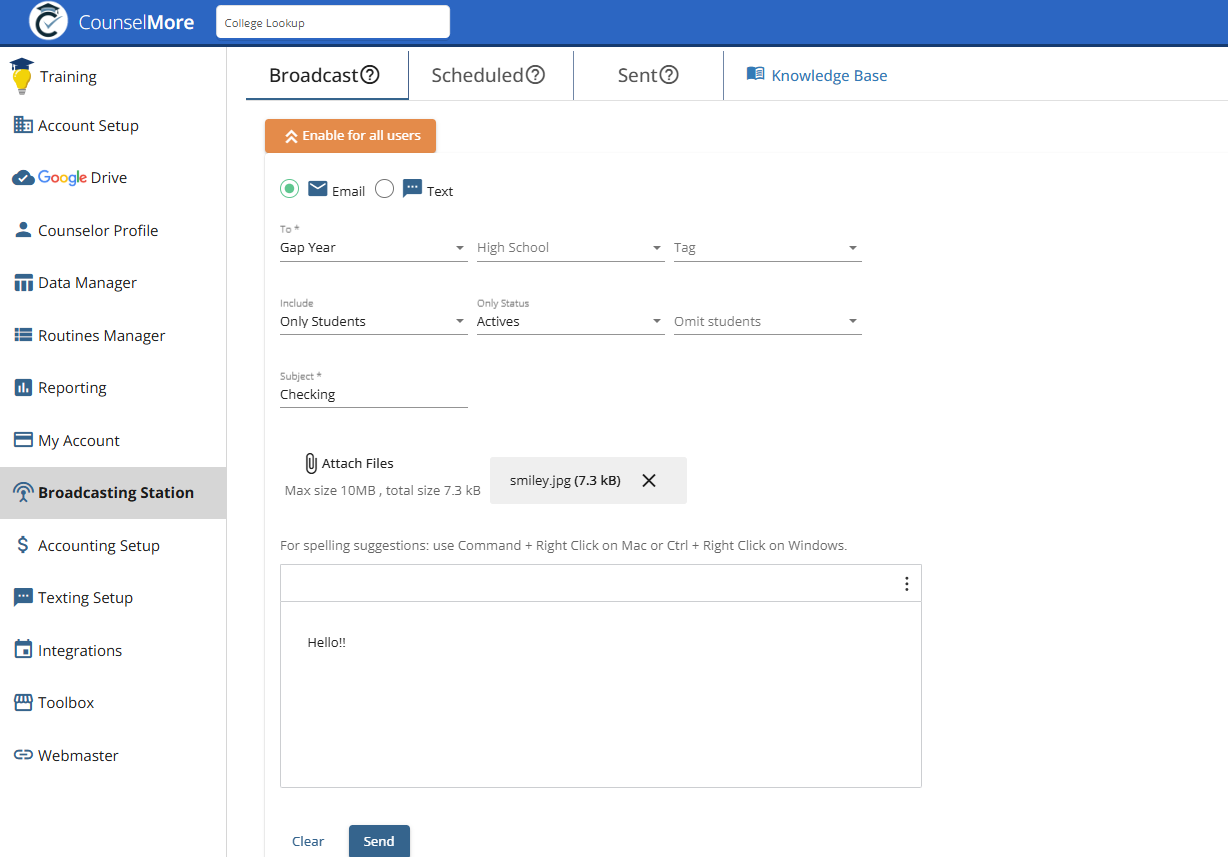Screen dimensions: 1228x857
Task: Click the Email envelope icon
Action: tap(318, 189)
